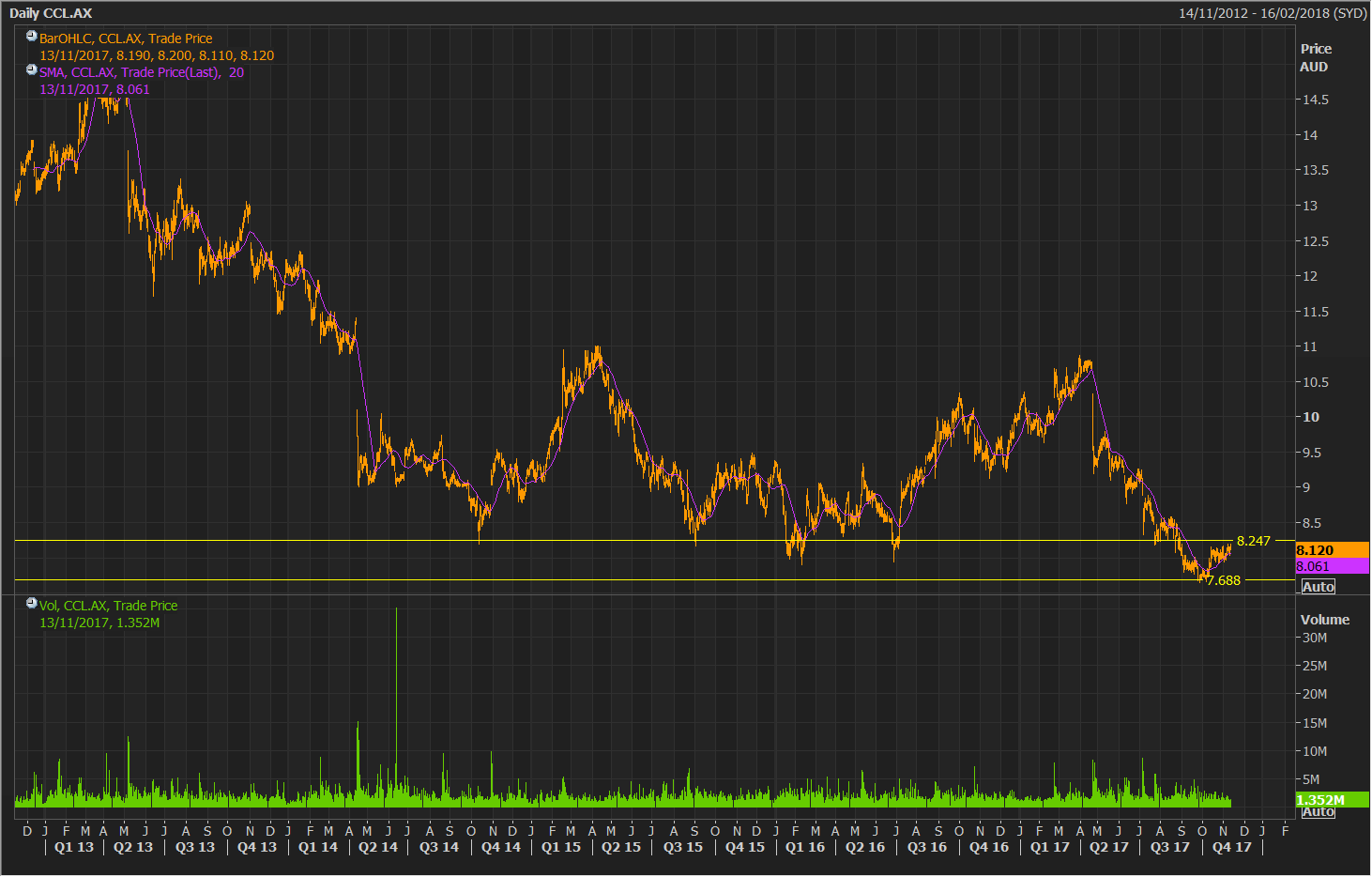The height and width of the screenshot is (877, 1372).
Task: Click the 14/11/2012 - 16/02/2018 date range
Action: click(x=1273, y=13)
